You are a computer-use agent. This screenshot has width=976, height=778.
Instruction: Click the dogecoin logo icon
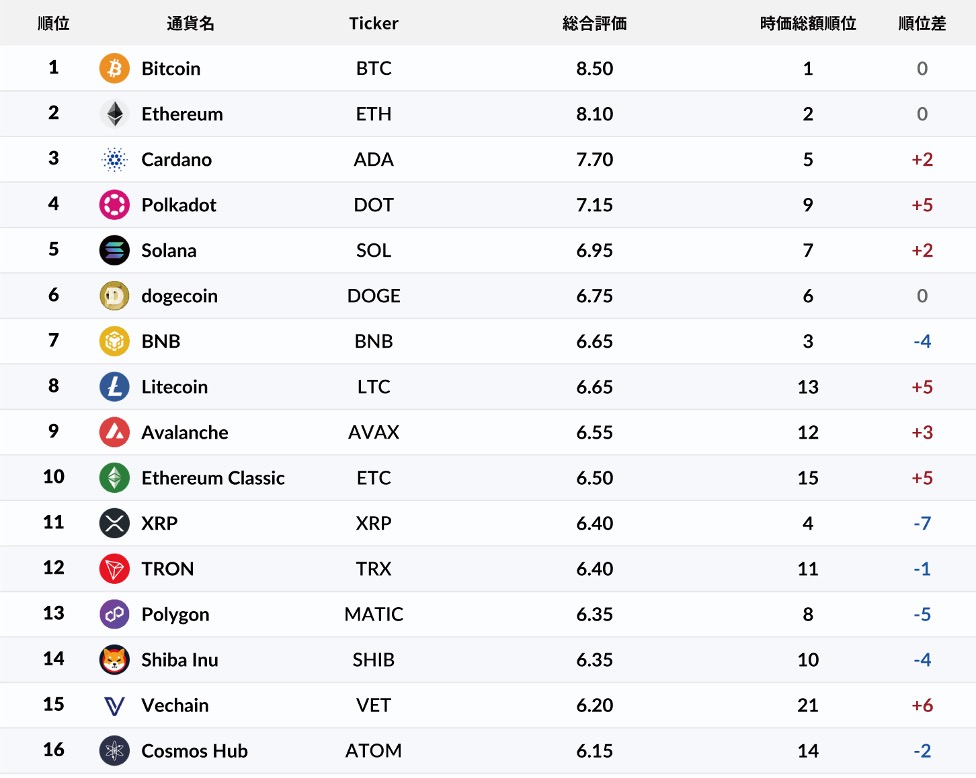pos(115,296)
